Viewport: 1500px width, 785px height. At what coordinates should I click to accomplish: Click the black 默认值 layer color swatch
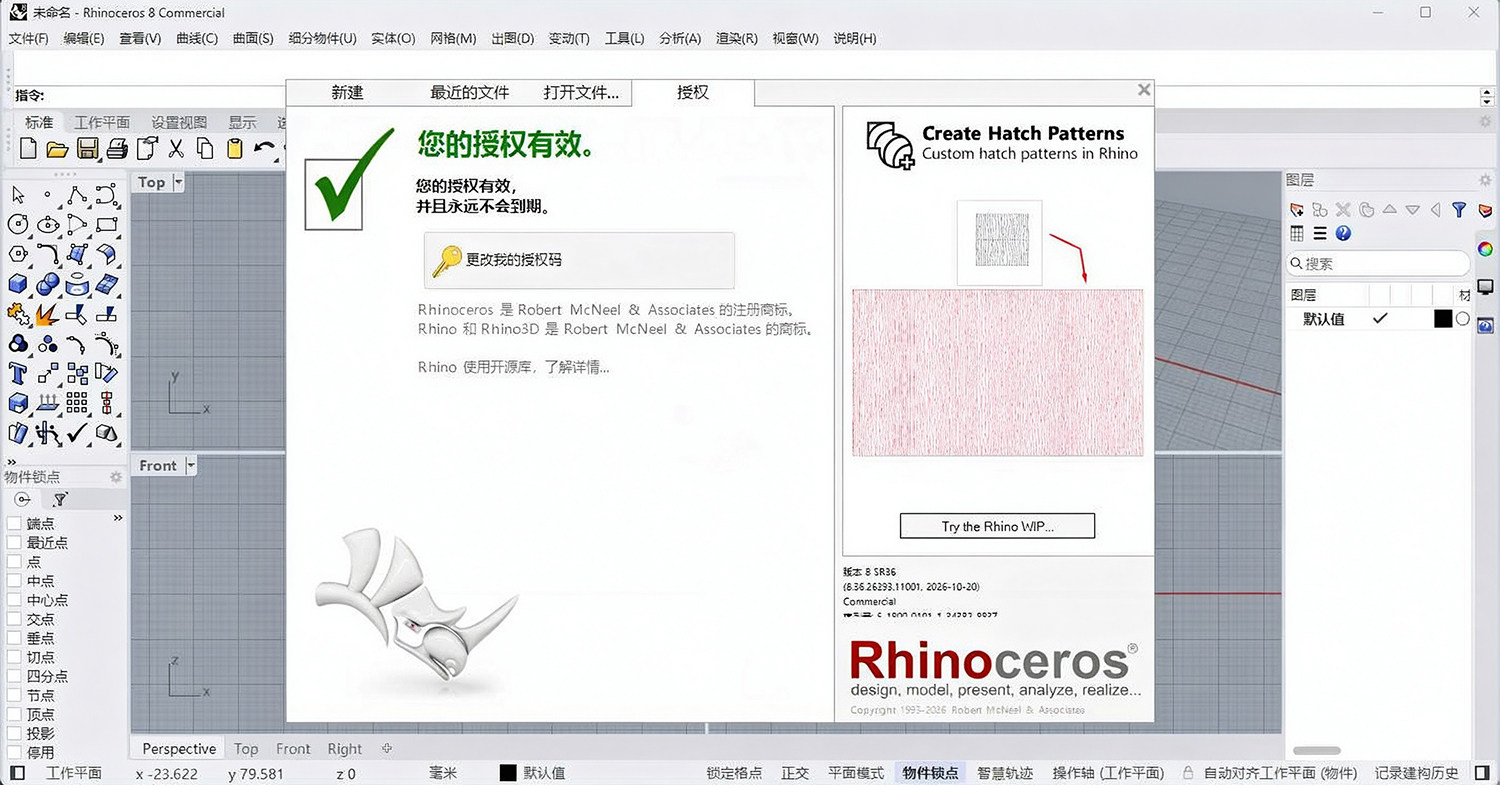(x=1443, y=319)
